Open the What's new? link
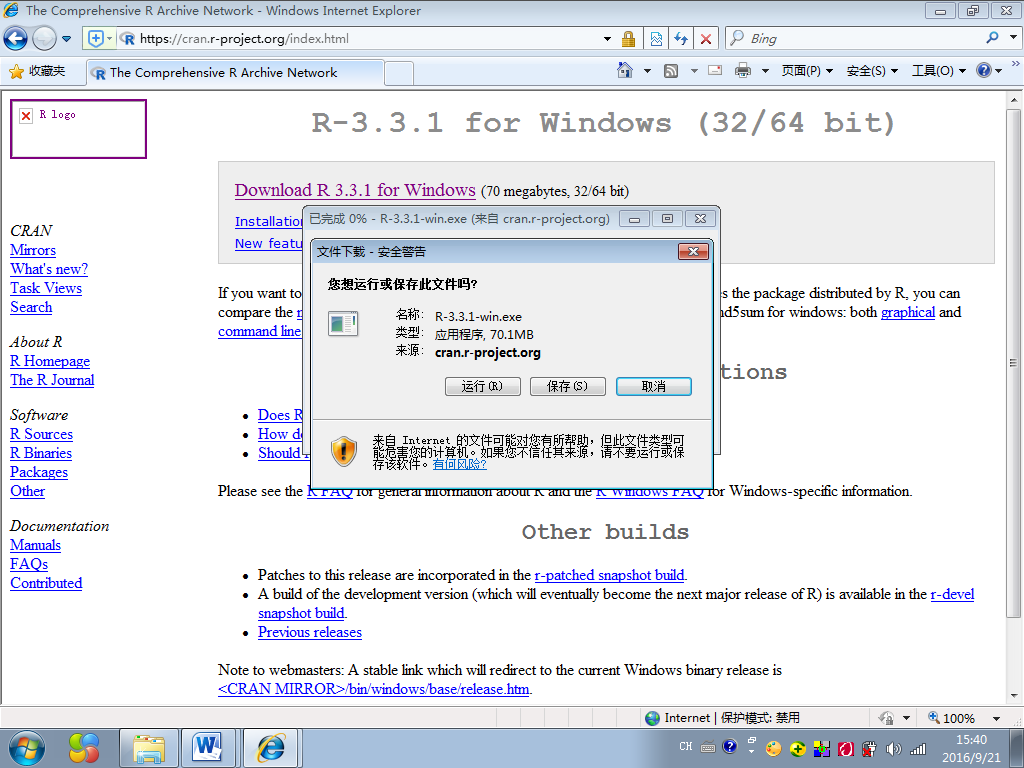Image resolution: width=1024 pixels, height=768 pixels. (x=49, y=269)
